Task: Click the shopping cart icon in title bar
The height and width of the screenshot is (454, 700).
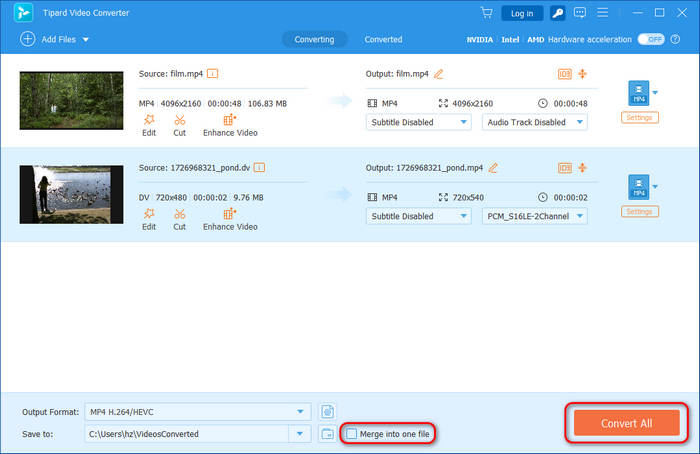Action: [x=486, y=13]
